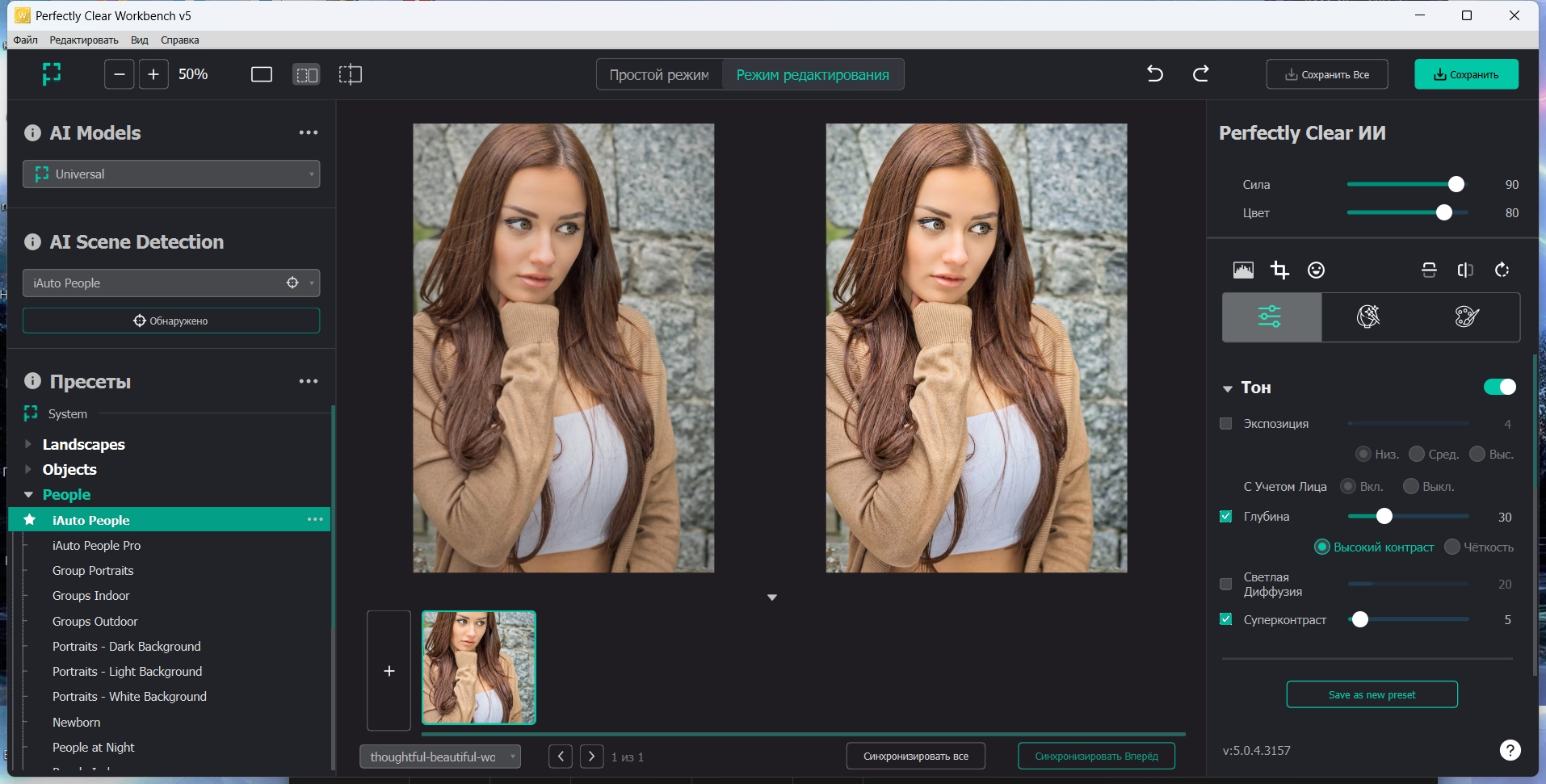Viewport: 1546px width, 784px height.
Task: Select the Высокий контраст radio option
Action: click(1322, 547)
